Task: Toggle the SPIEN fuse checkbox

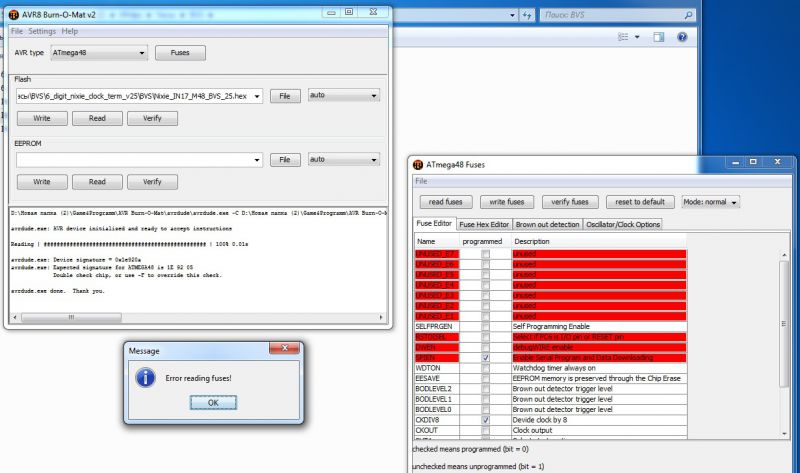Action: click(486, 357)
